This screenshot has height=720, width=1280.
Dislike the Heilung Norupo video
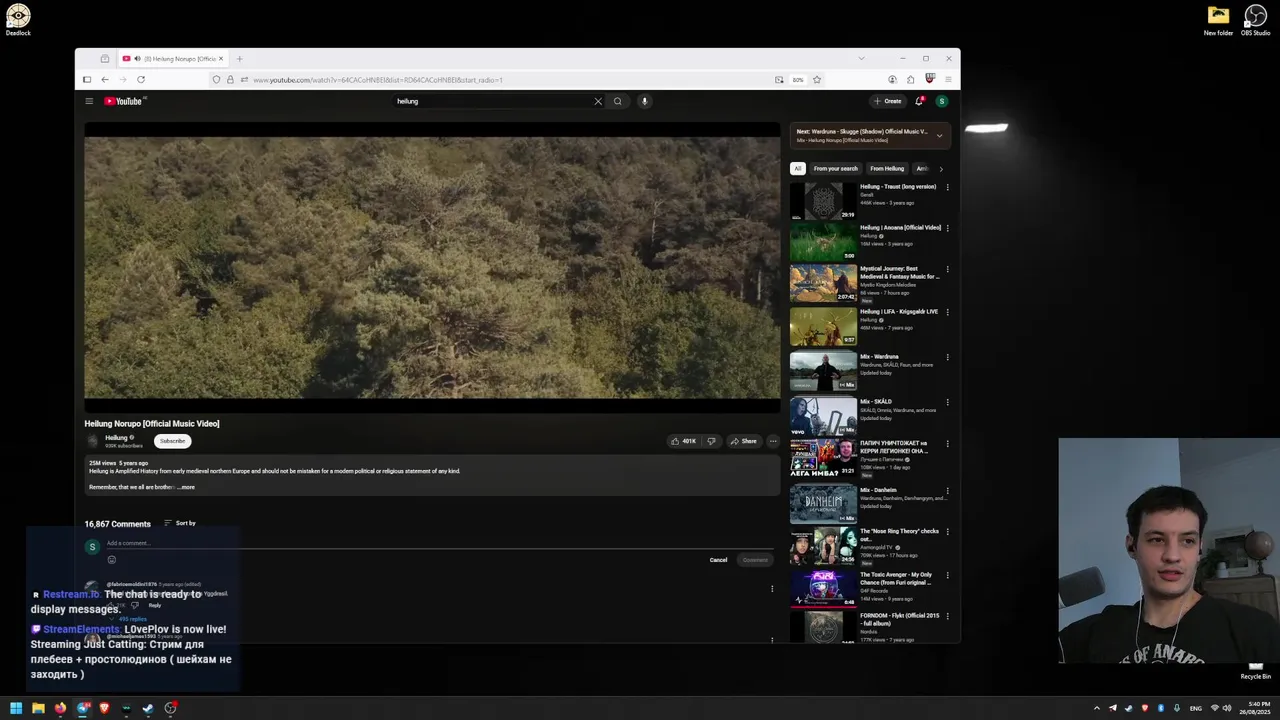point(711,441)
